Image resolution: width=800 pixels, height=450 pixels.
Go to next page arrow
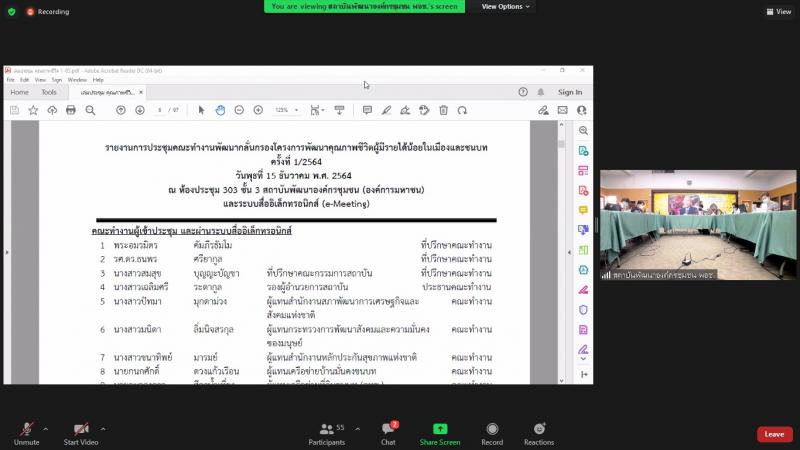tap(140, 110)
